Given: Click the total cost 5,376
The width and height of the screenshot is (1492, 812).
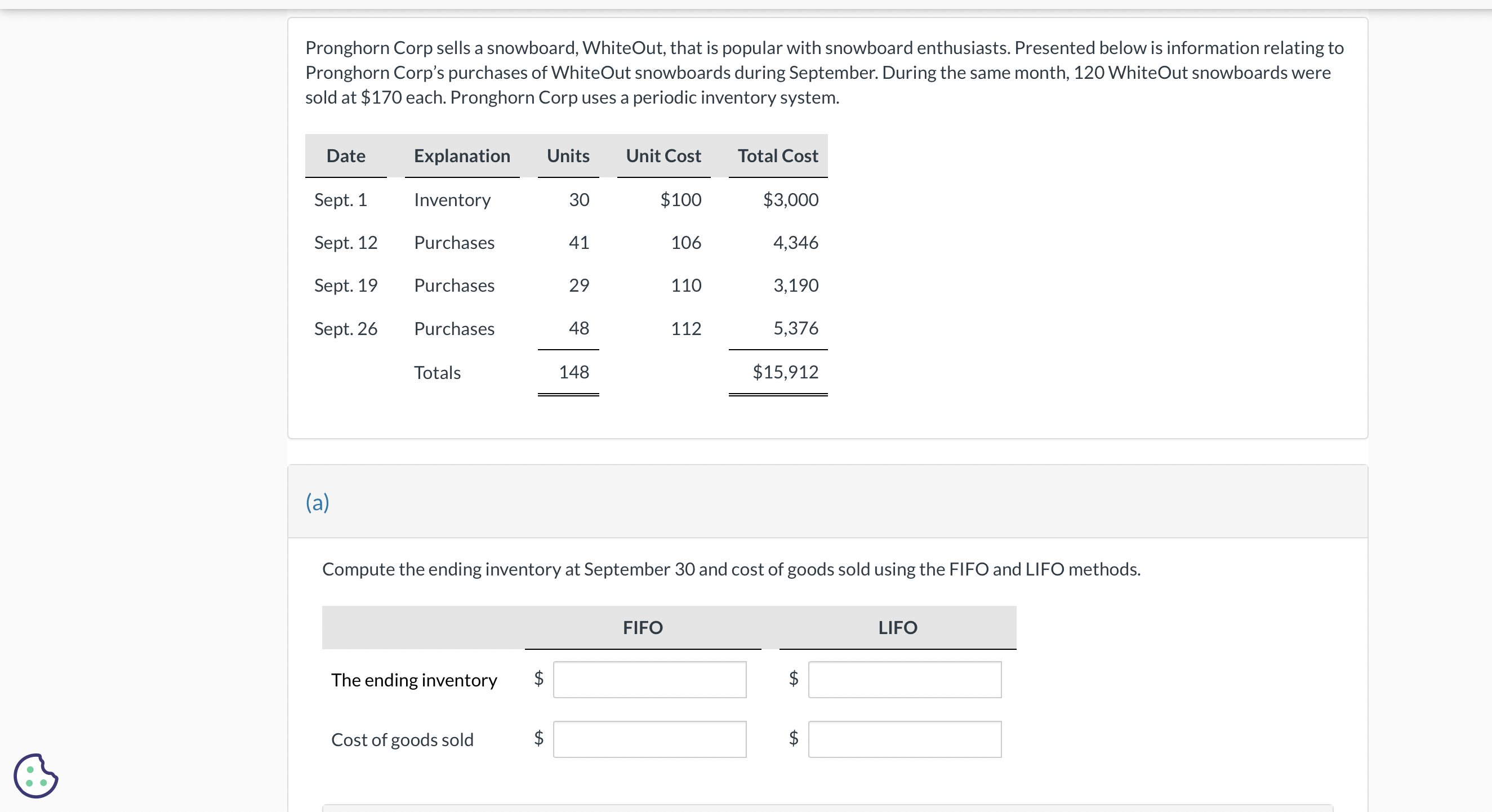Looking at the screenshot, I should (796, 328).
